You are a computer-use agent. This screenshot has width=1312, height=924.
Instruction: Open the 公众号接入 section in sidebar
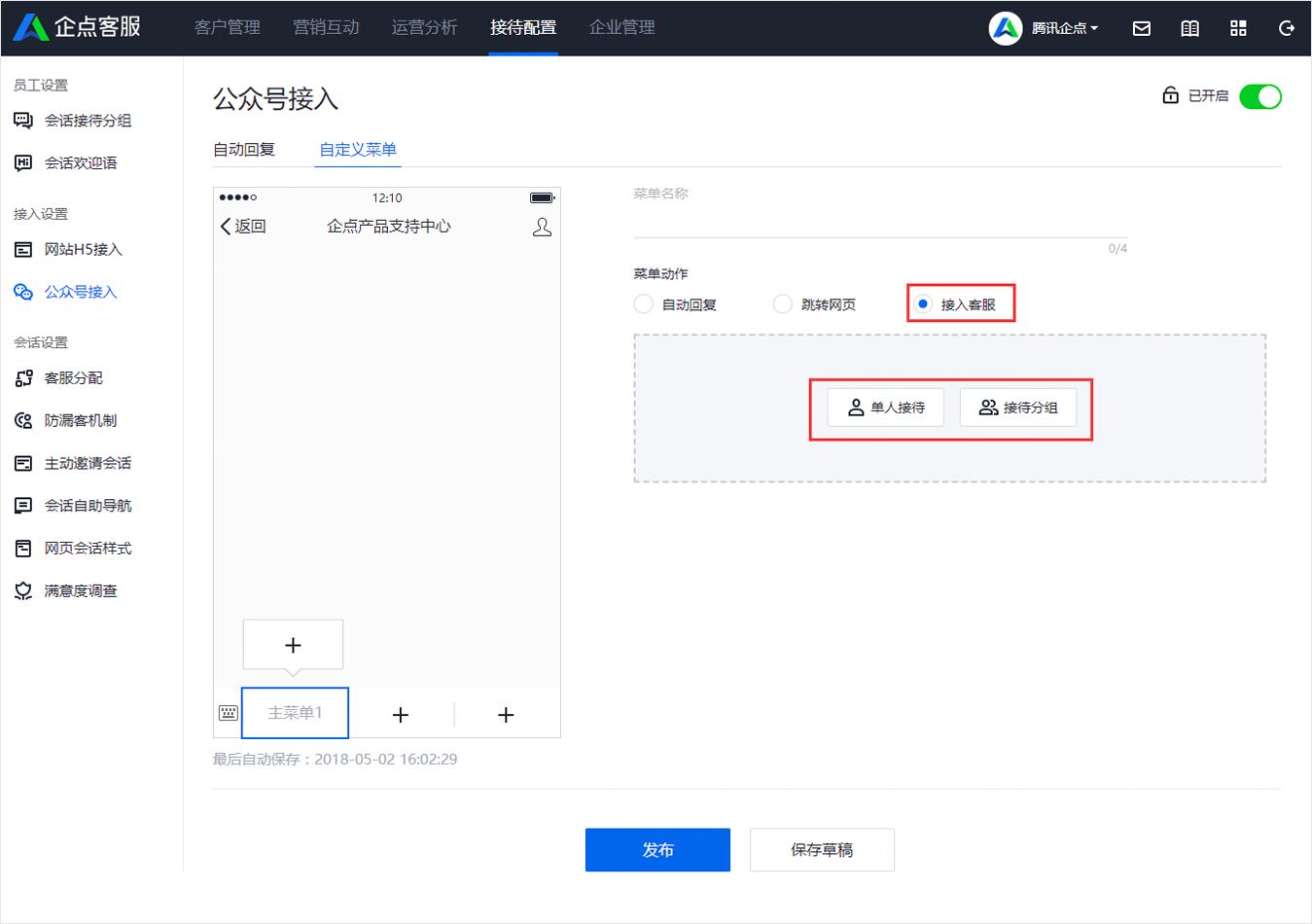[x=78, y=292]
